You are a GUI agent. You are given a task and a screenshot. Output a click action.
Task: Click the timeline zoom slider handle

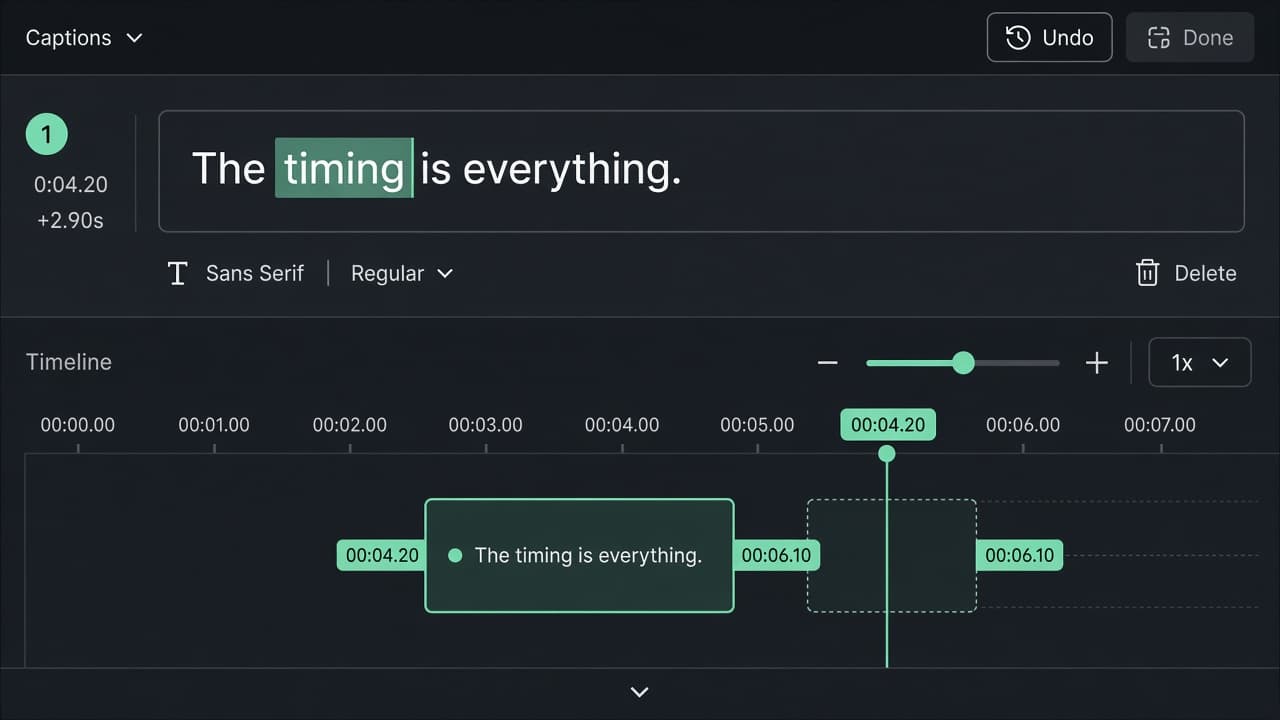(x=963, y=362)
